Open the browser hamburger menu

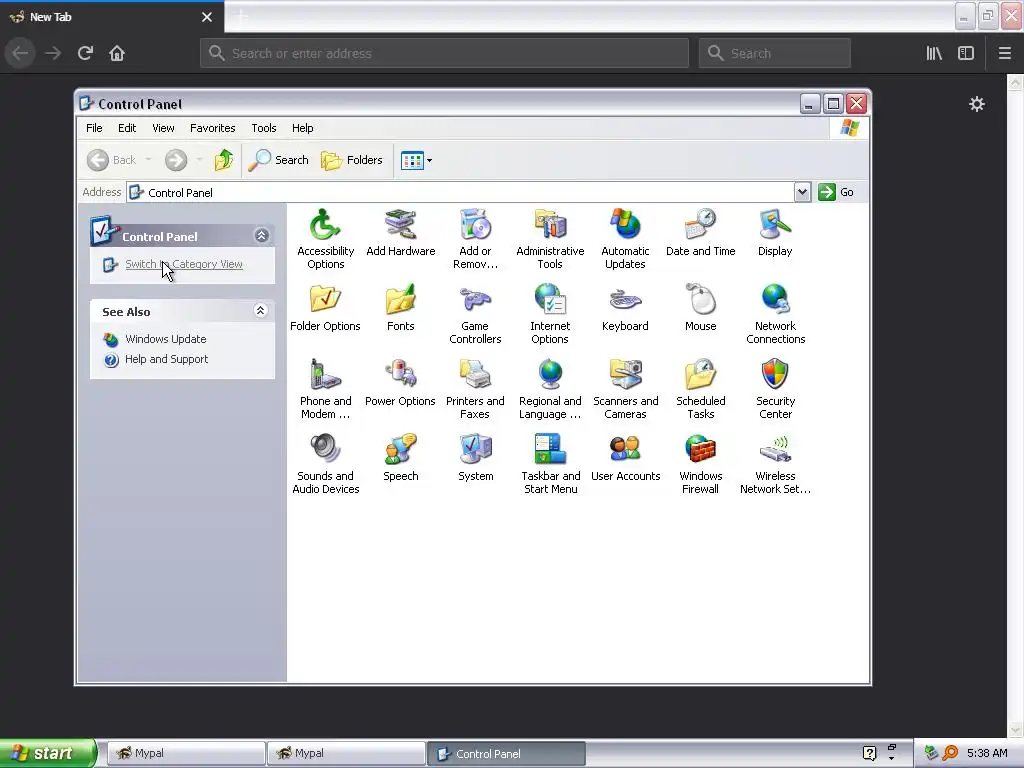pyautogui.click(x=1004, y=53)
